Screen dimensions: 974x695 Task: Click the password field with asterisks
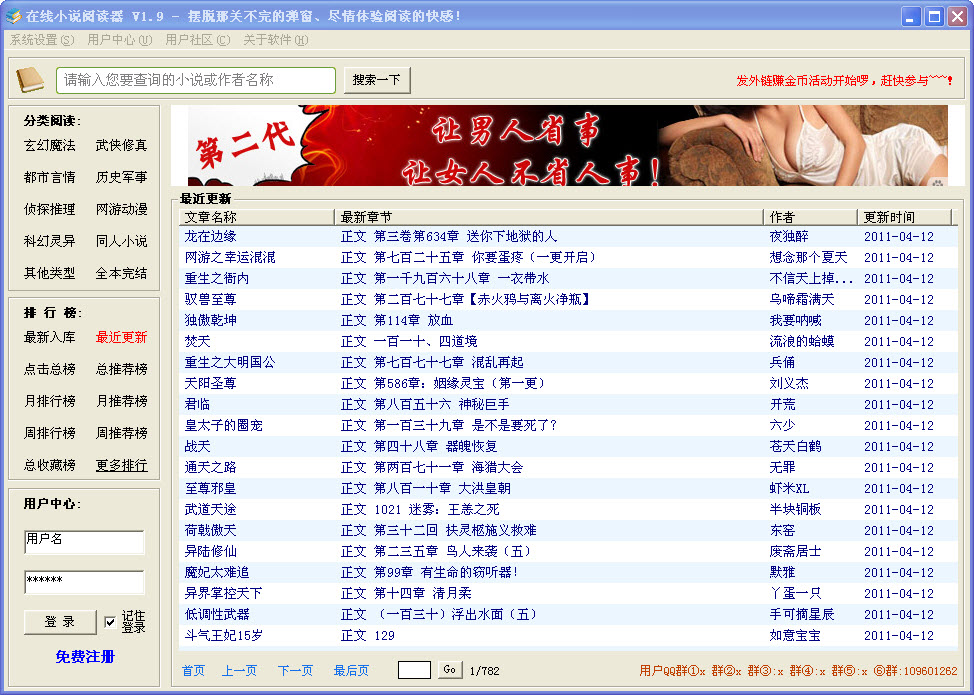coord(84,582)
